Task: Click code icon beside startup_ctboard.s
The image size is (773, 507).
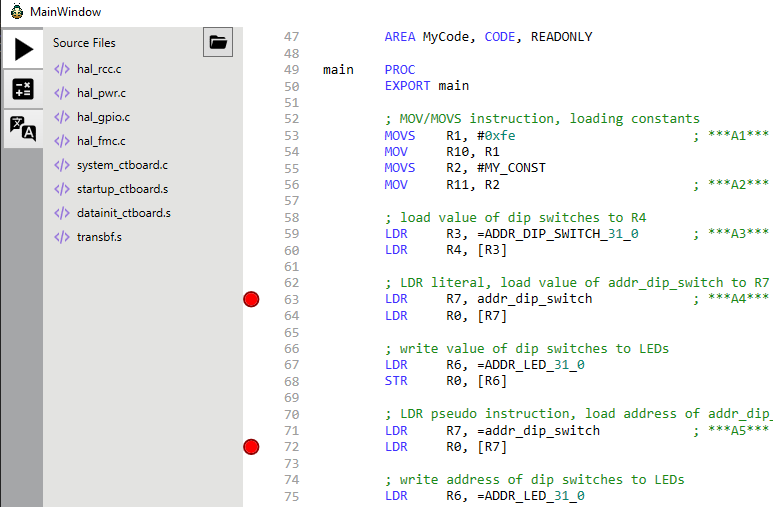Action: 62,189
